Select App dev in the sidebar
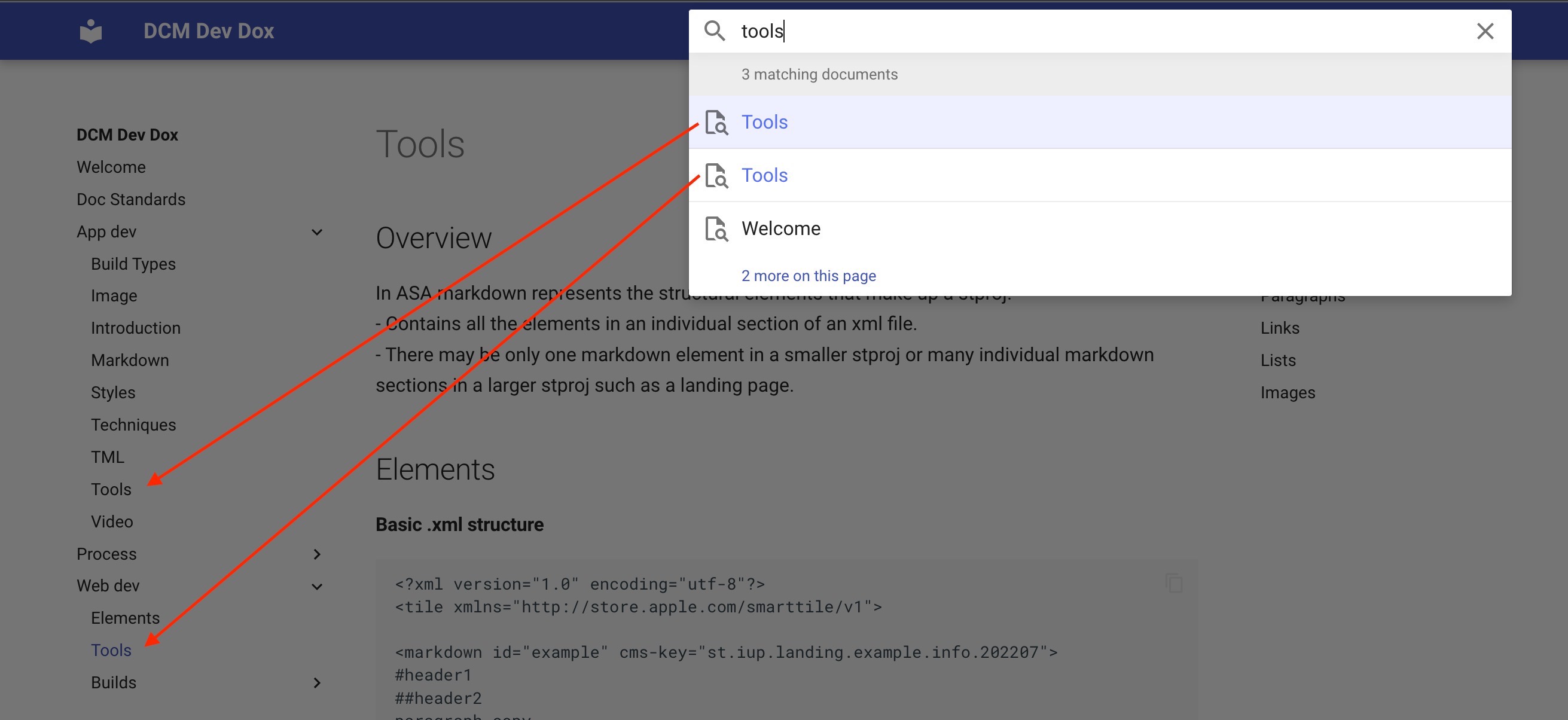1568x720 pixels. 106,232
